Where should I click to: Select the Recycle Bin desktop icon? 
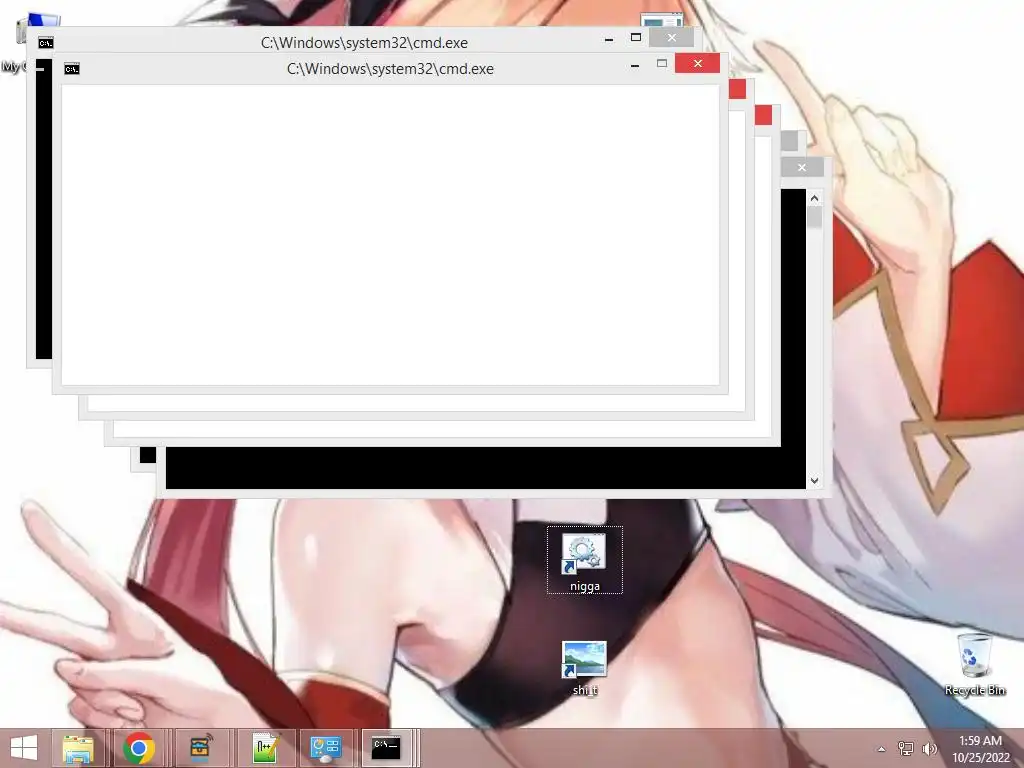tap(975, 664)
